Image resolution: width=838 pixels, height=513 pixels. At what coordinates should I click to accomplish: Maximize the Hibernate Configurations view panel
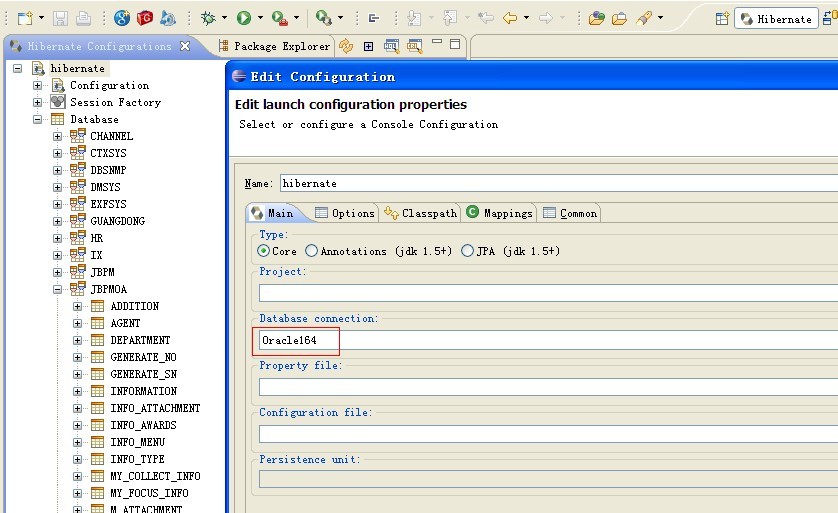click(455, 44)
